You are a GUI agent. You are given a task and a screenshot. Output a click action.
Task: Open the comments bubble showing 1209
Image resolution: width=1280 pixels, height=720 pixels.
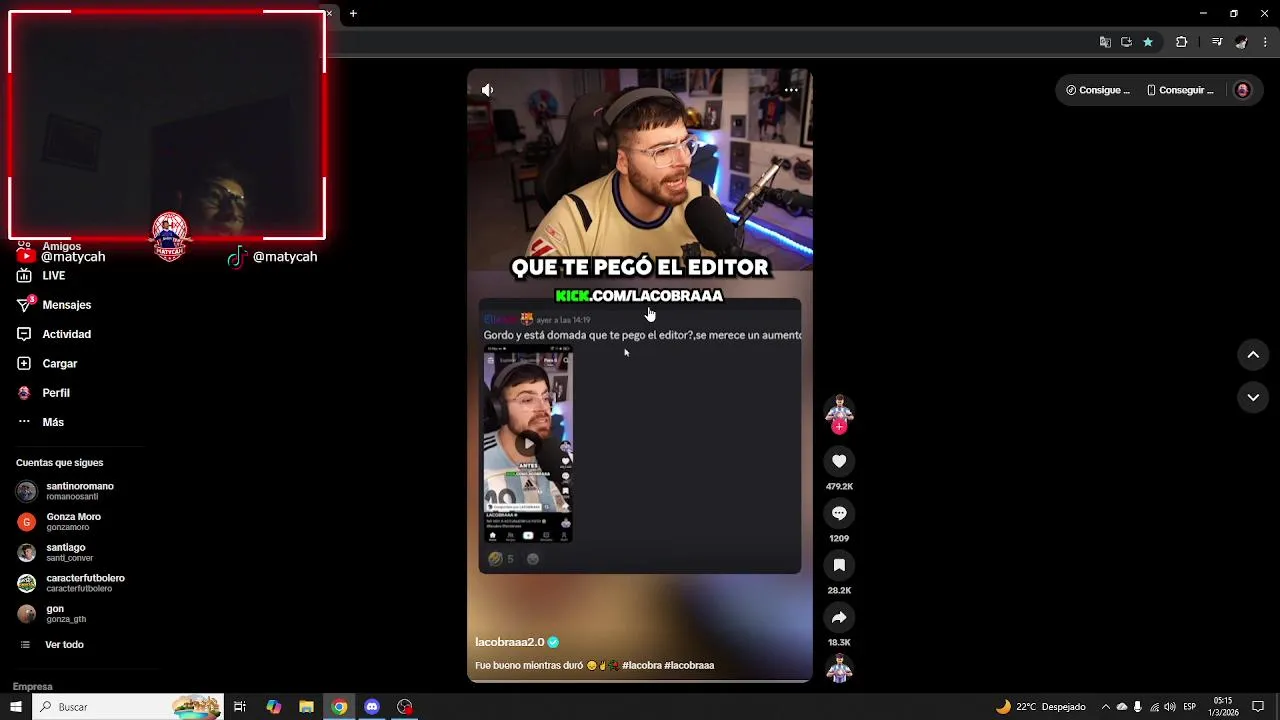pos(839,513)
